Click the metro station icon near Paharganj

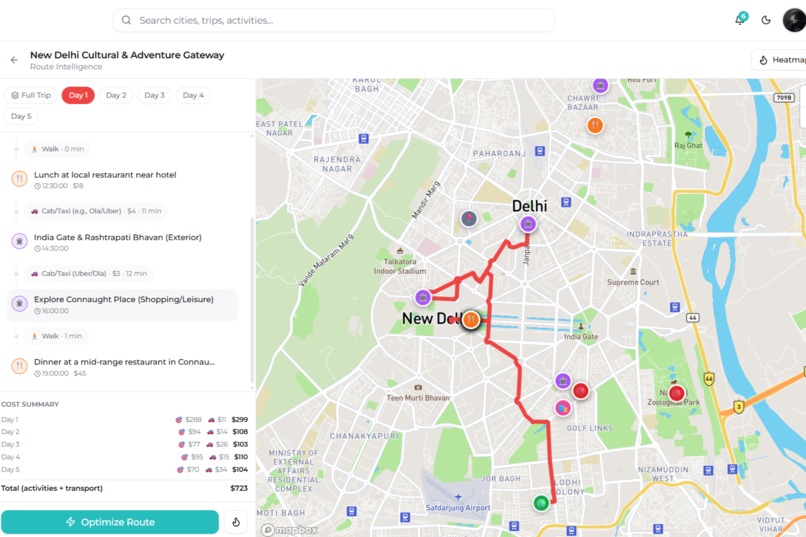pyautogui.click(x=539, y=151)
